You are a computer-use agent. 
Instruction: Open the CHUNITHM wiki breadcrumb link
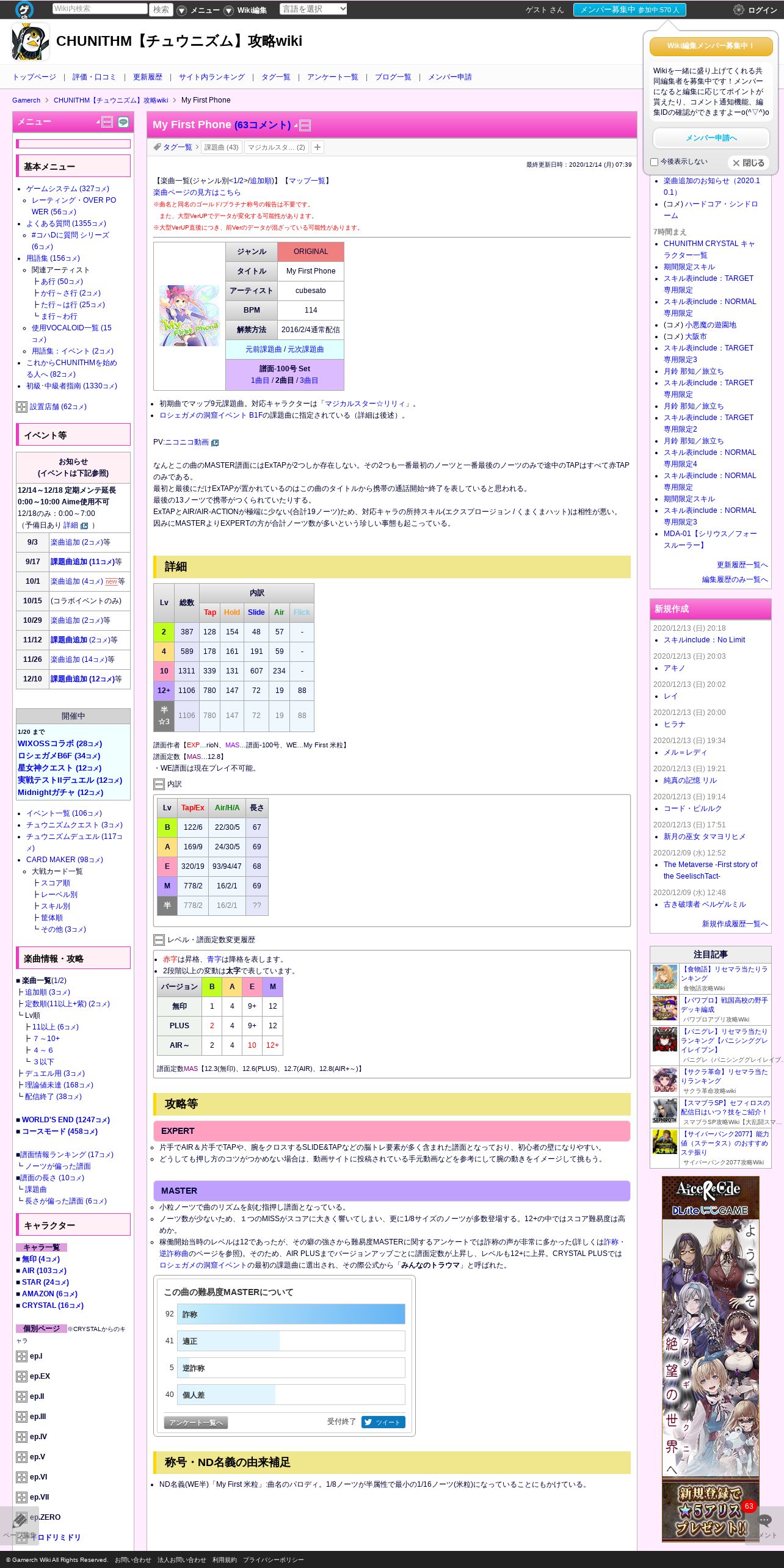tap(111, 100)
